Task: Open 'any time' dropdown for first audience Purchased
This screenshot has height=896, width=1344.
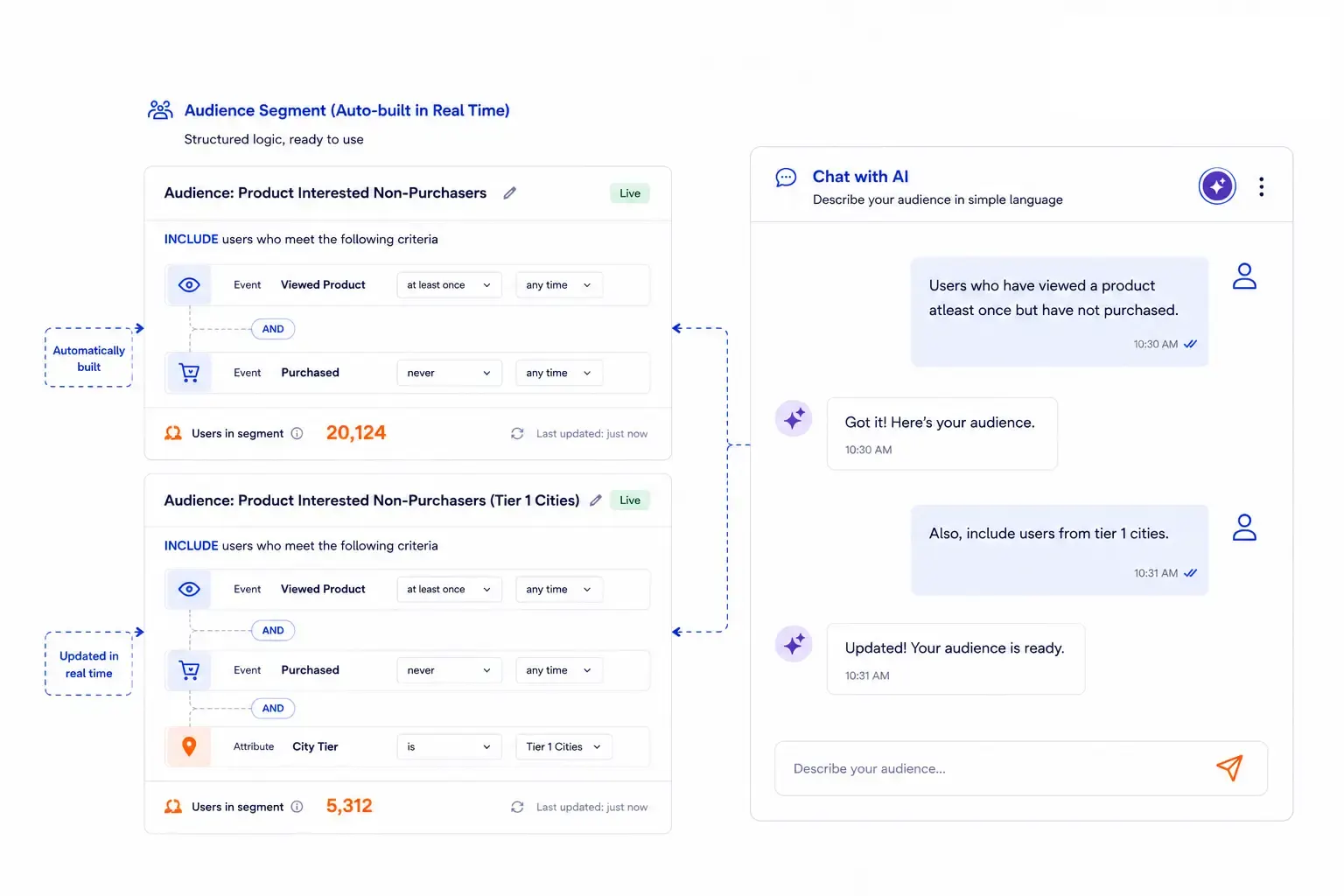Action: click(x=559, y=373)
